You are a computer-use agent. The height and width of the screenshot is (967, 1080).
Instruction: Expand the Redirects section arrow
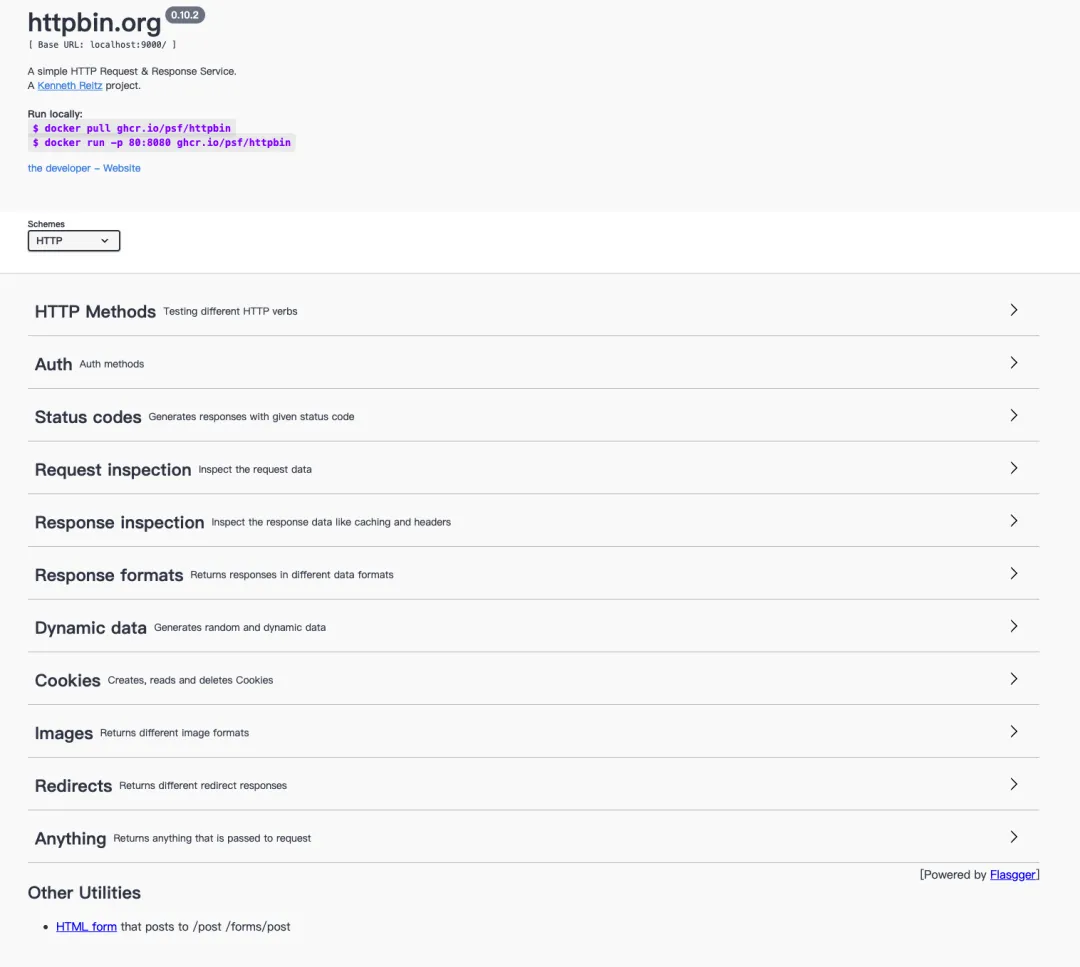[x=1013, y=784]
